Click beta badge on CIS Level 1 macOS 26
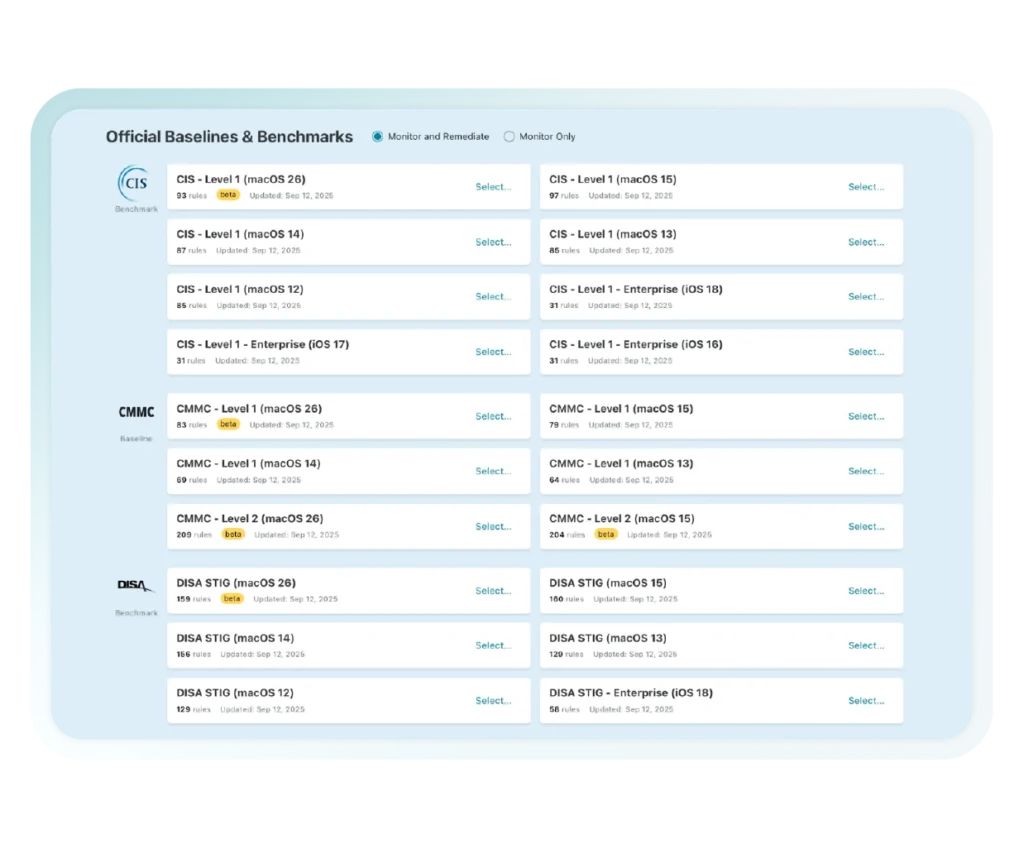1024x849 pixels. tap(228, 195)
